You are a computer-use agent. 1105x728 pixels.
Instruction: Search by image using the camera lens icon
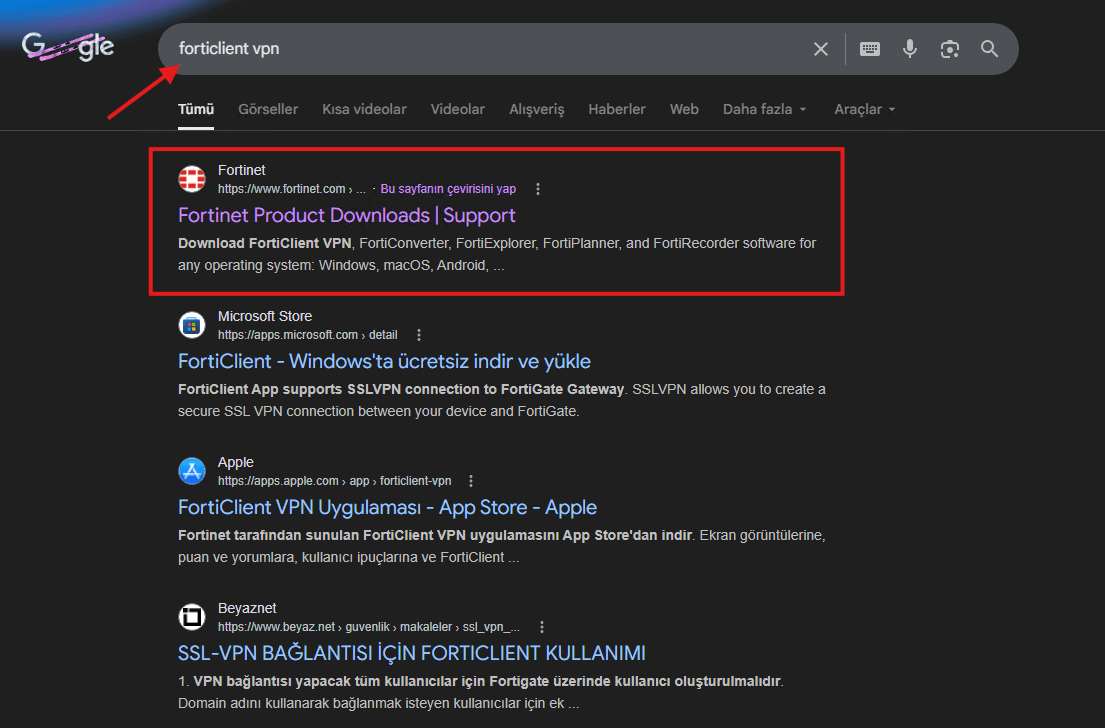click(x=949, y=49)
